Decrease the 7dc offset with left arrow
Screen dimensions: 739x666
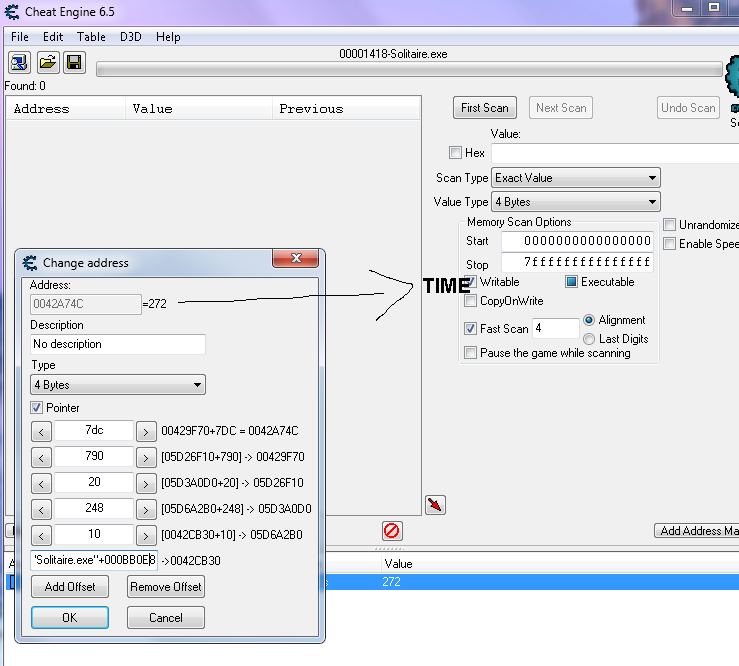click(42, 431)
